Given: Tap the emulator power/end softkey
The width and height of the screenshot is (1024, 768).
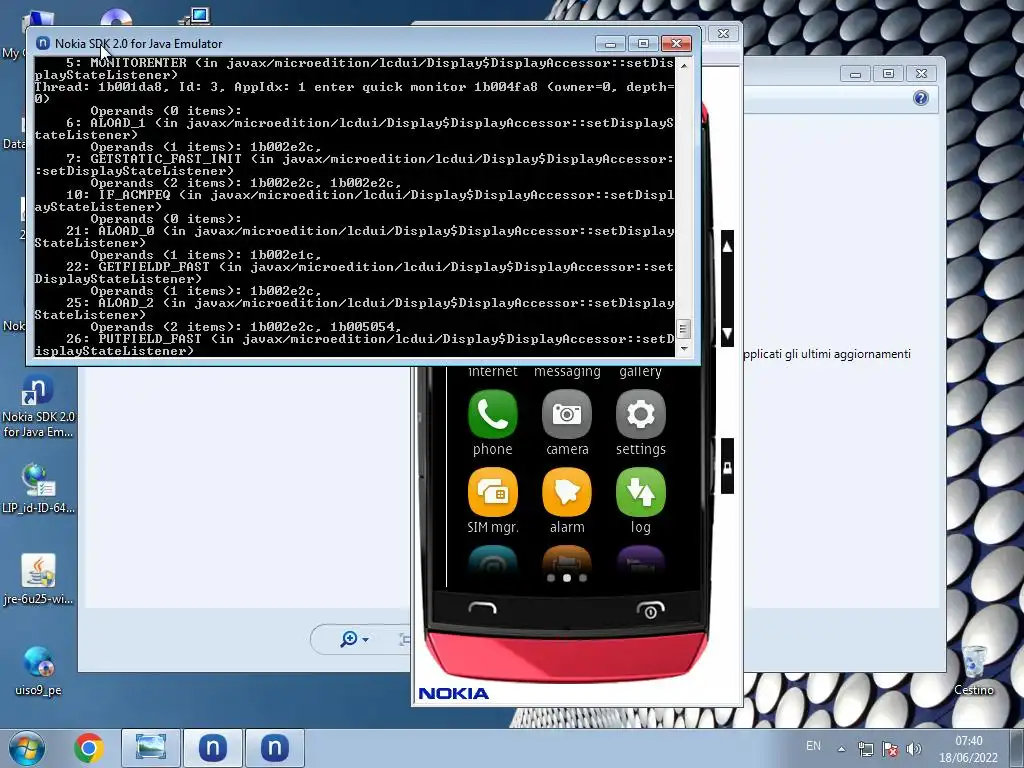Looking at the screenshot, I should 650,610.
